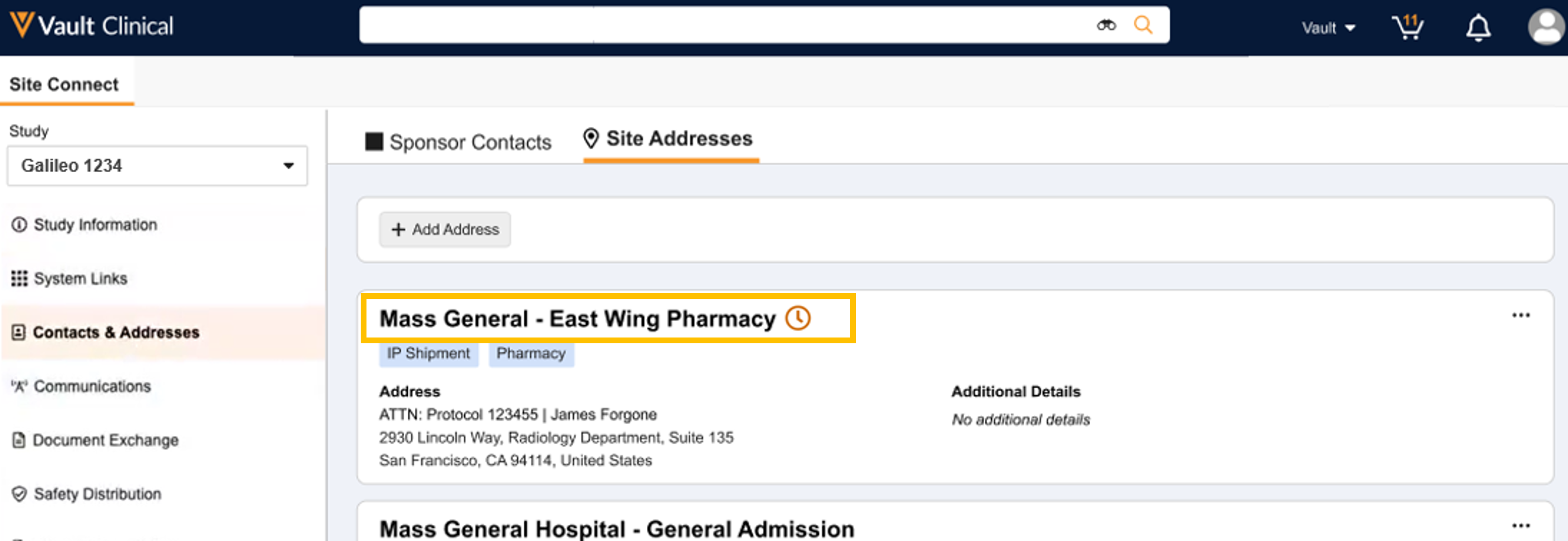1568x541 pixels.
Task: Click the Vault Clinical logo
Action: click(91, 25)
